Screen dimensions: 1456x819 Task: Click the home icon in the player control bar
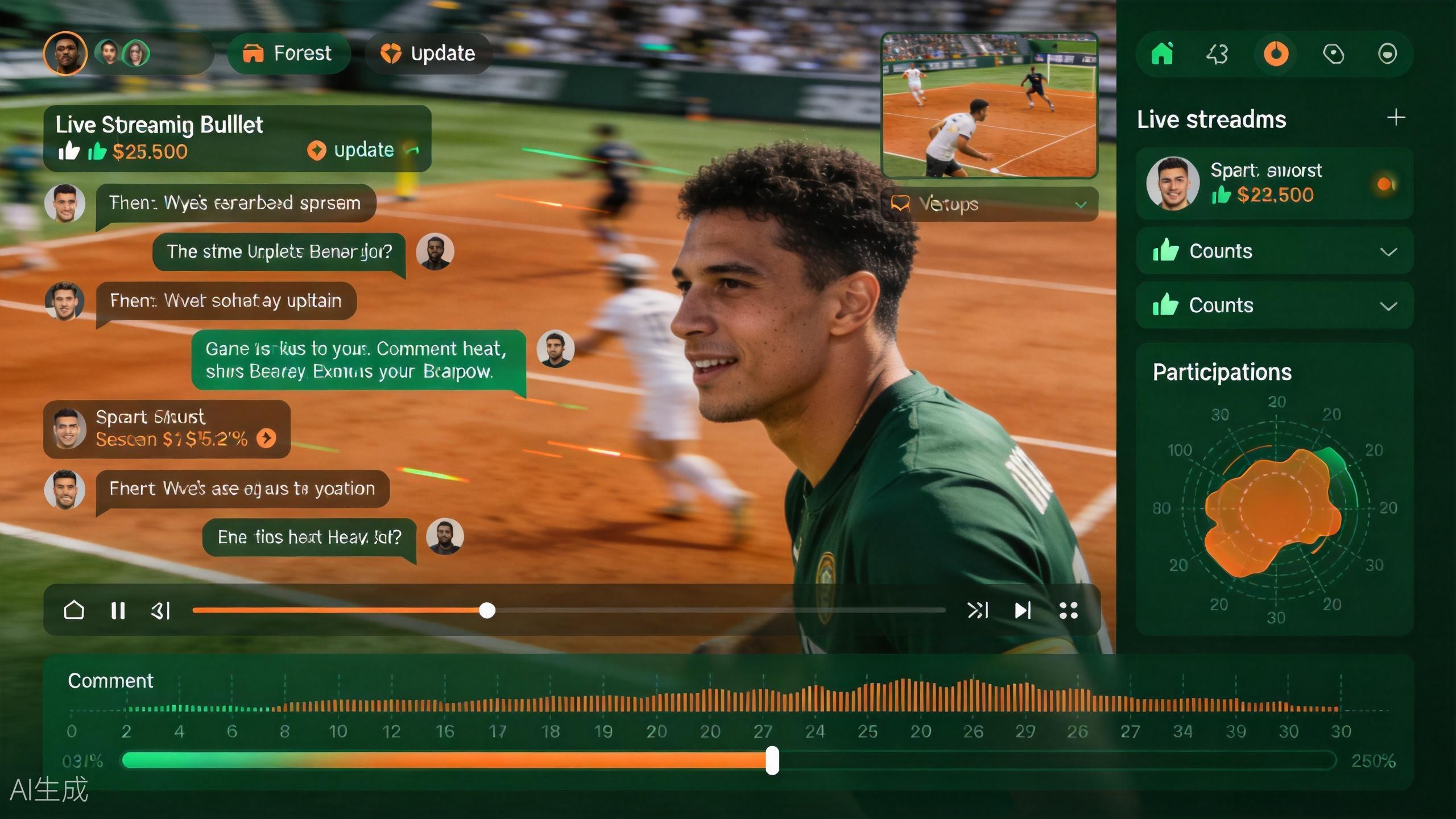(74, 610)
